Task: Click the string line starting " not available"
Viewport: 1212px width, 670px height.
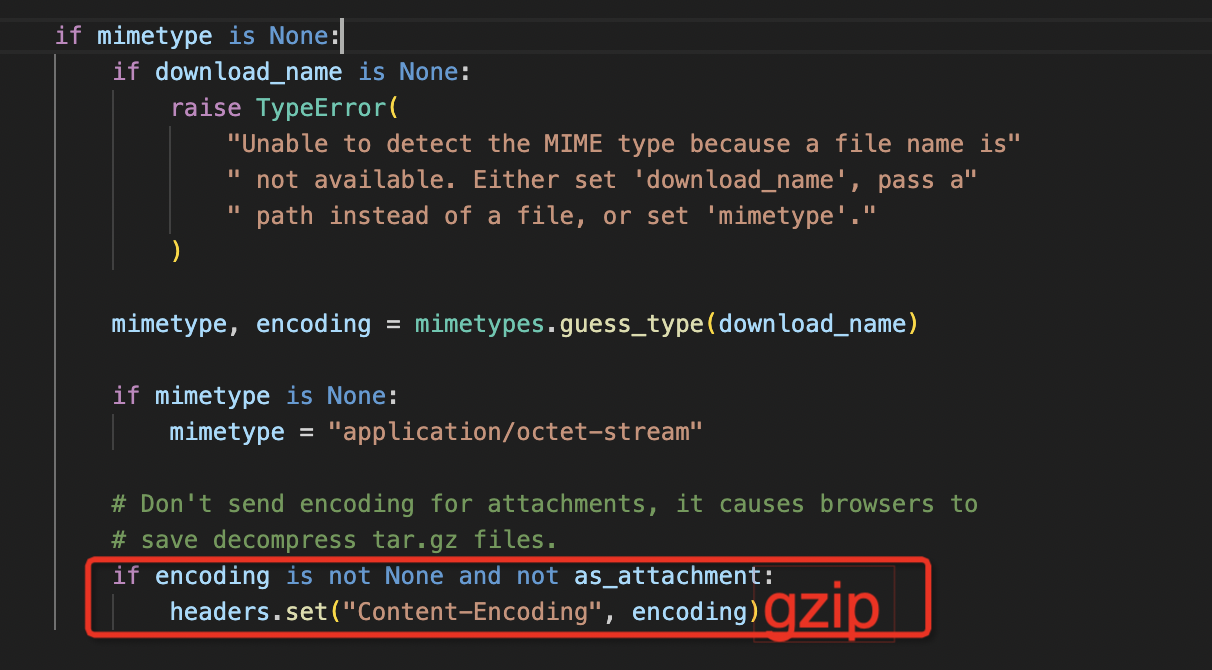Action: [x=601, y=180]
